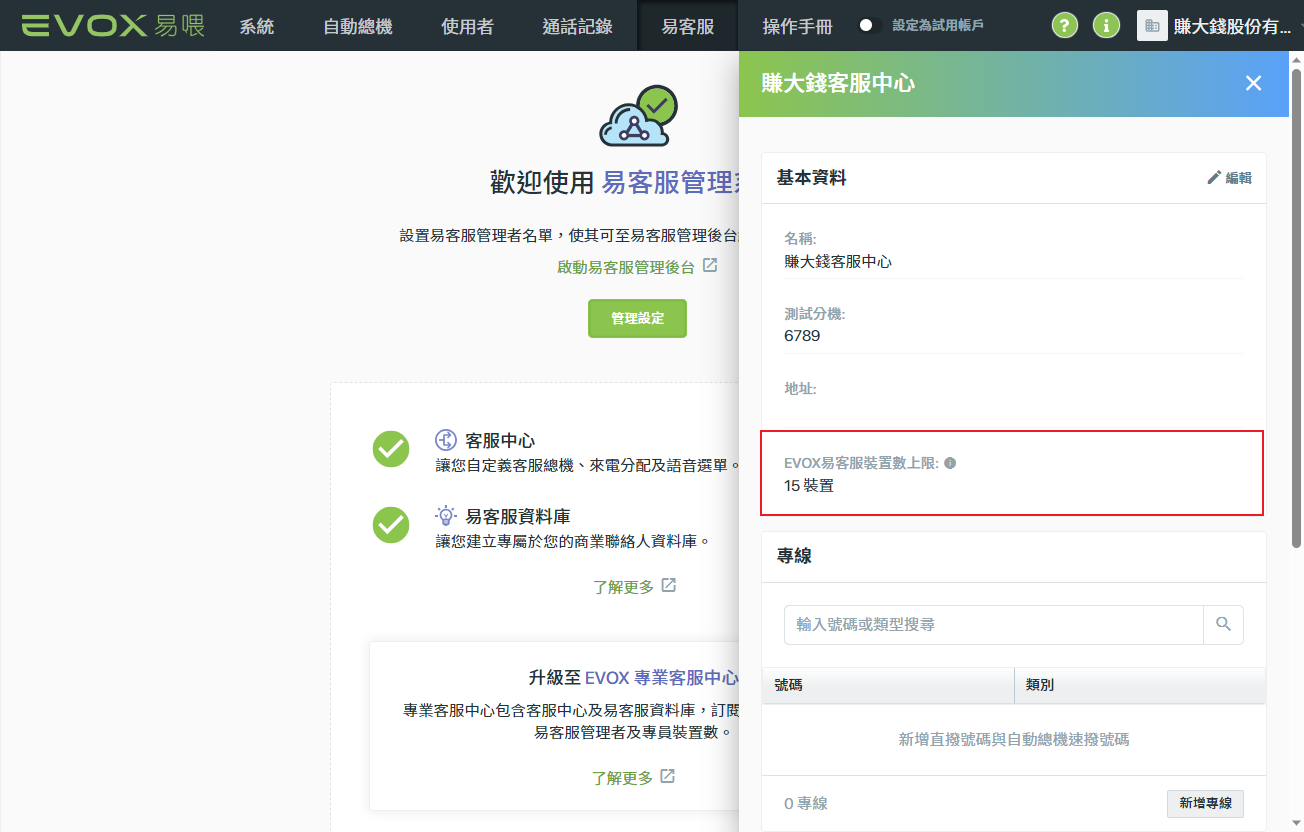1304x832 pixels.
Task: Click the 客服中心 purple call-routing icon
Action: 446,440
